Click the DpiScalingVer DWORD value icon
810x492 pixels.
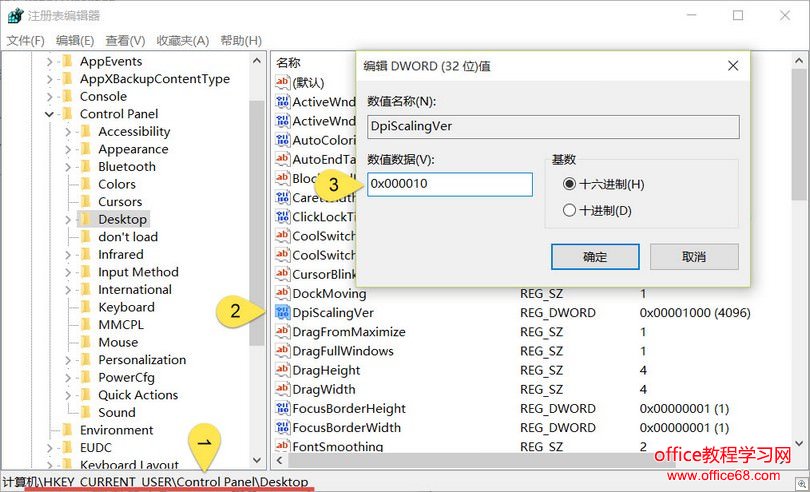pos(283,313)
